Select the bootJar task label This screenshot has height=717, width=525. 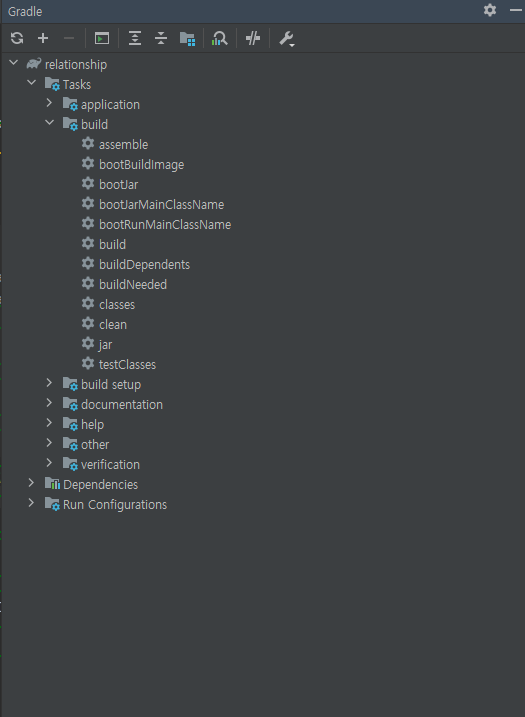118,185
